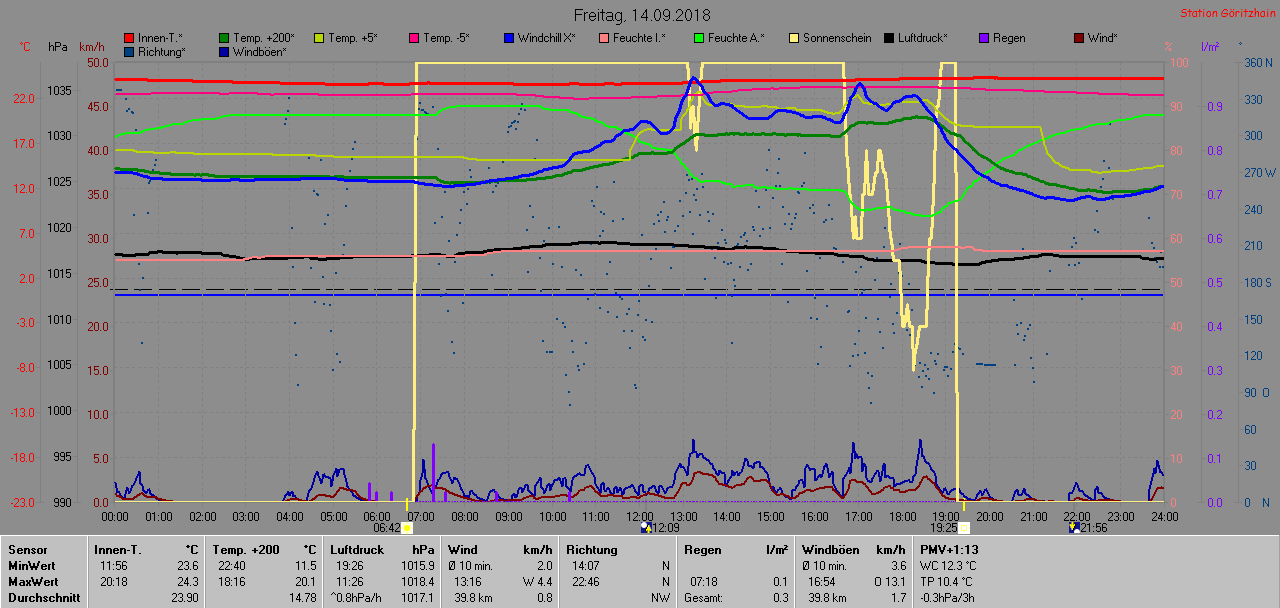
Task: Select the Windböen legend label
Action: click(260, 52)
